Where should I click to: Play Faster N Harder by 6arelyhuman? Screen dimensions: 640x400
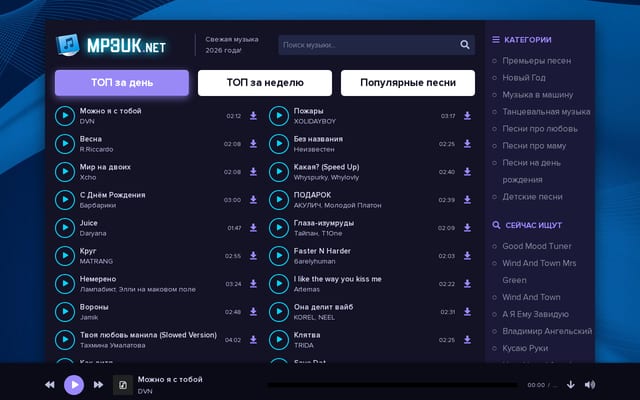coord(279,256)
